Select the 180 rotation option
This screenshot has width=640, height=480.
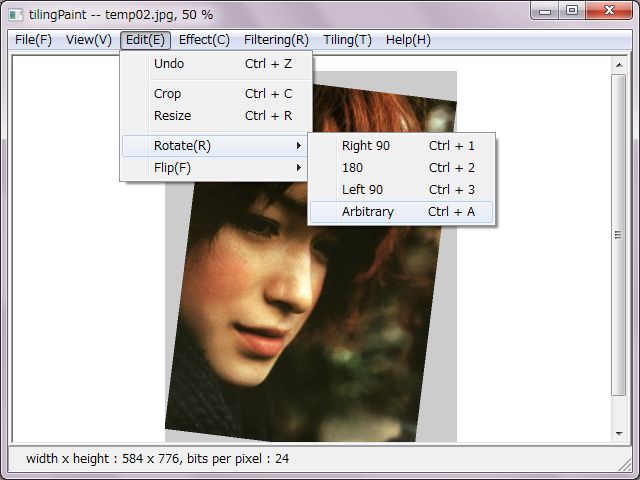click(402, 168)
